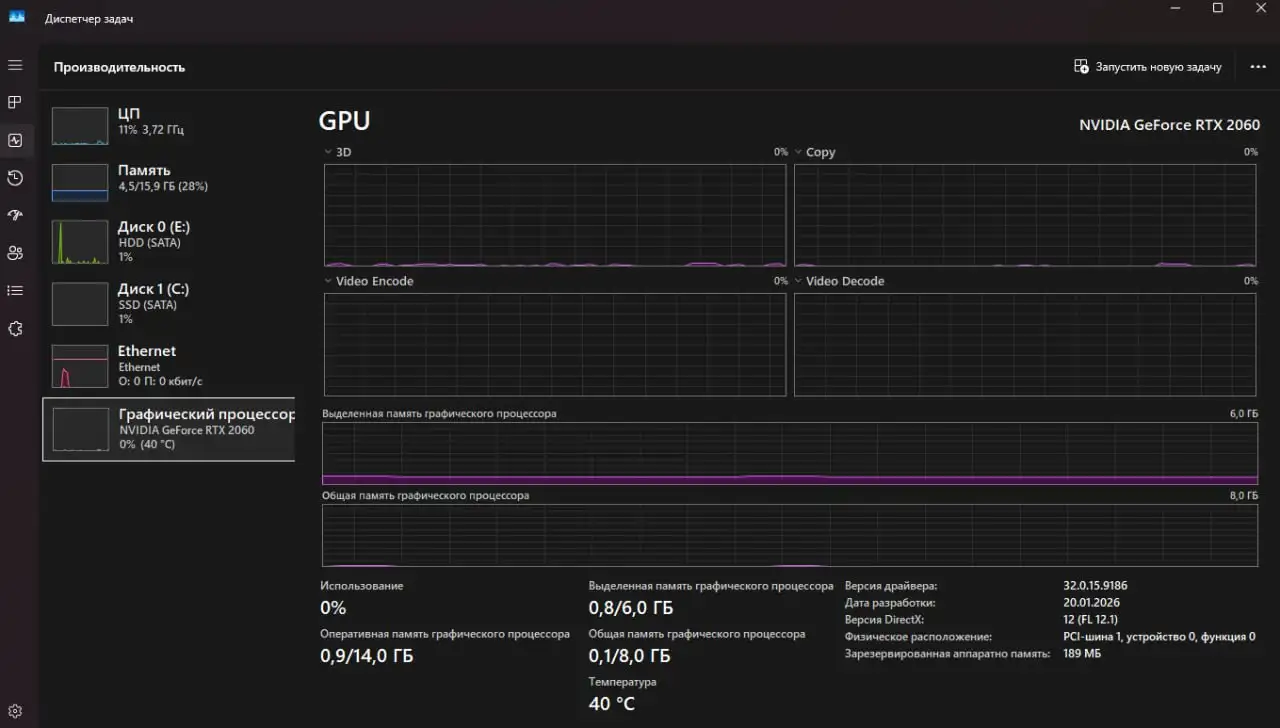Select Память in the performance list
Screen dimensions: 1280x728
coord(168,178)
